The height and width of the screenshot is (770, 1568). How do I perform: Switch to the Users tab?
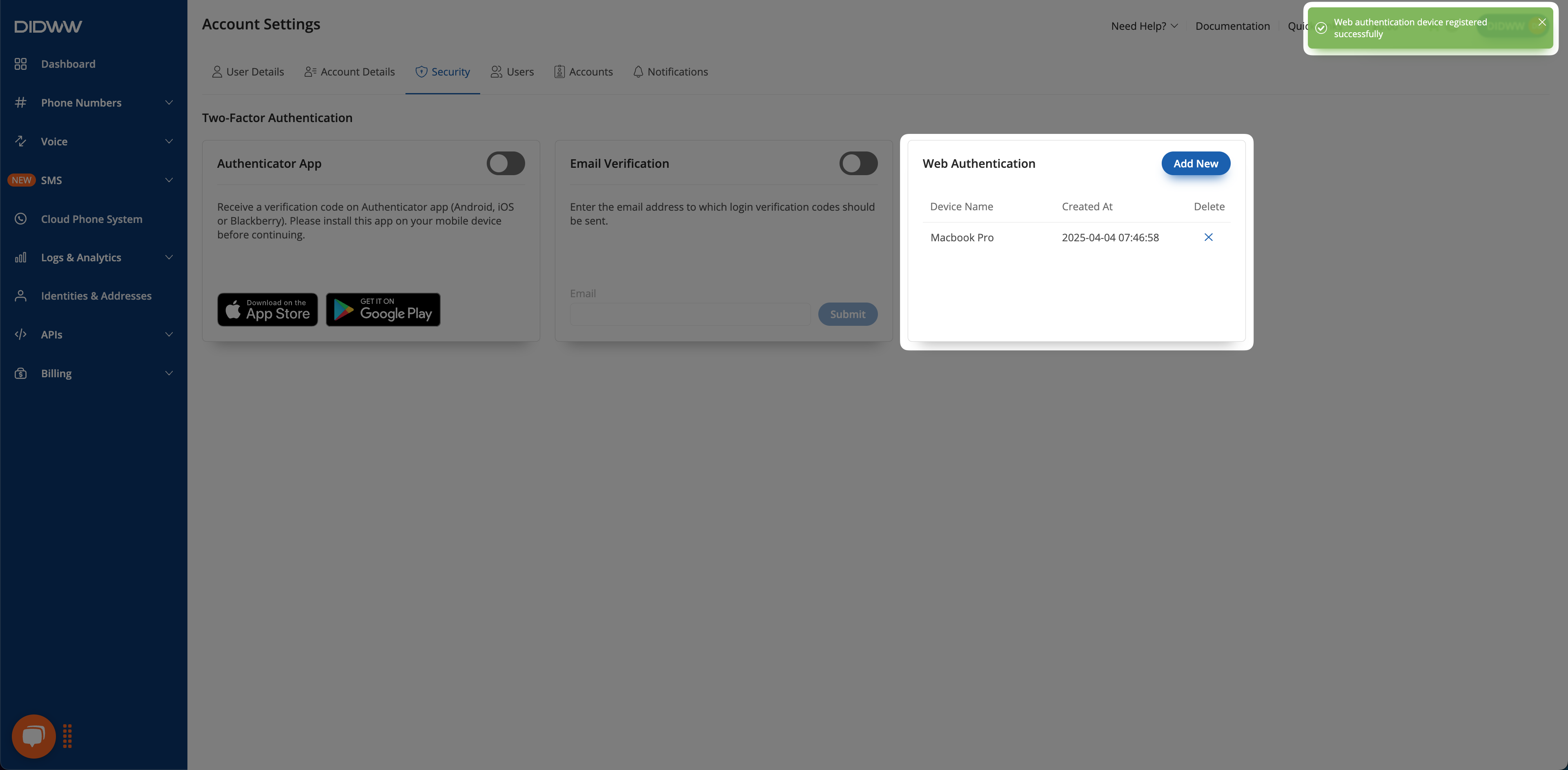pos(512,72)
